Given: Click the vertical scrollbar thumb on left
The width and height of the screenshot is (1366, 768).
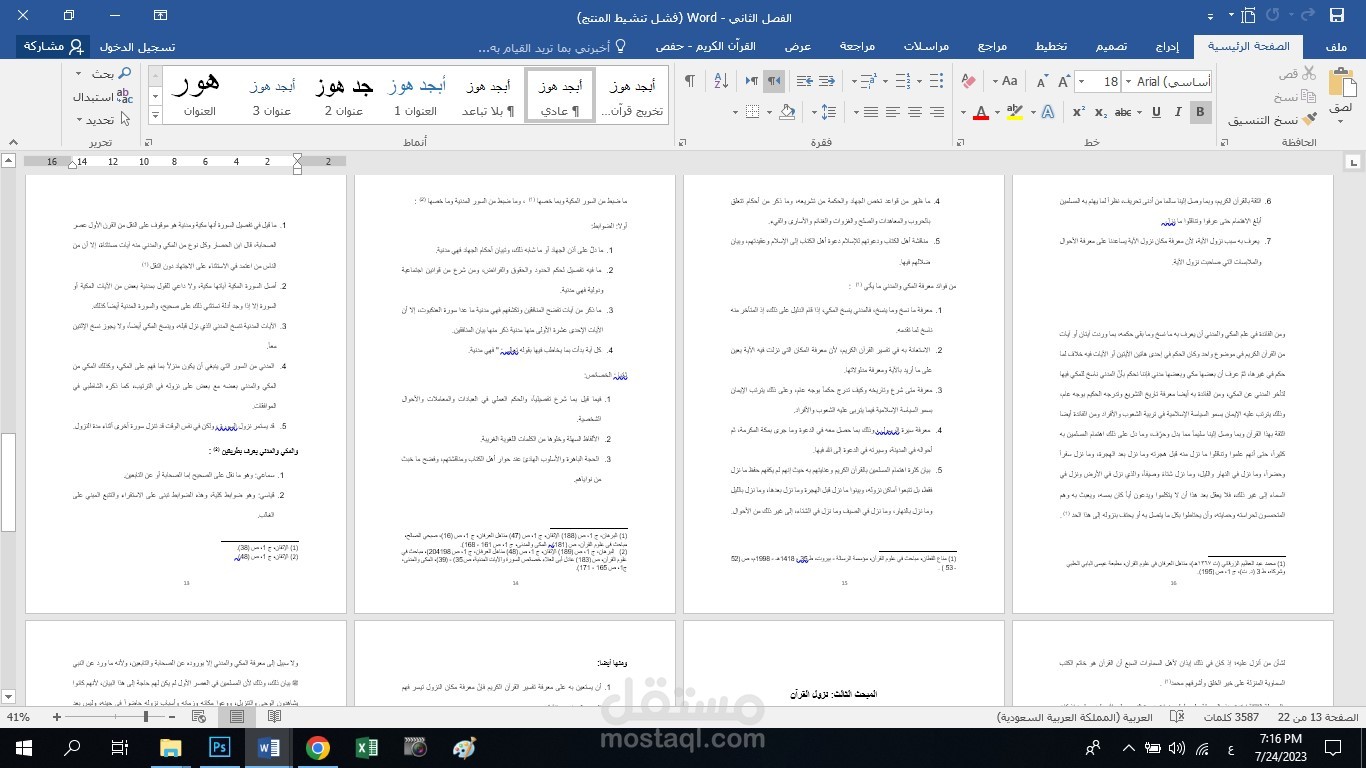Looking at the screenshot, I should pos(8,482).
